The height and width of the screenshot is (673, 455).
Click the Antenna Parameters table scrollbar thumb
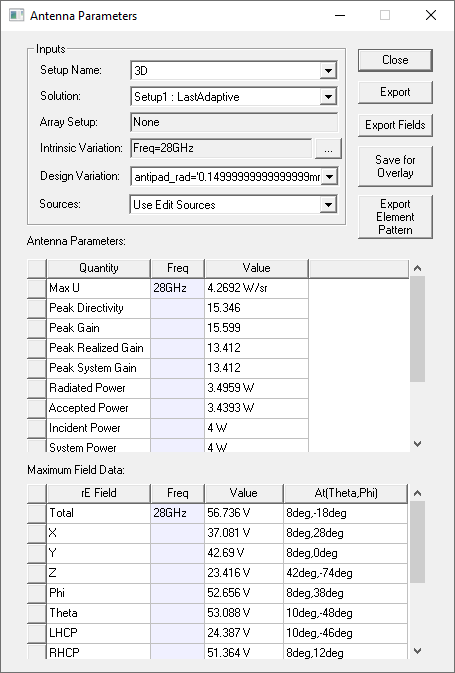418,329
